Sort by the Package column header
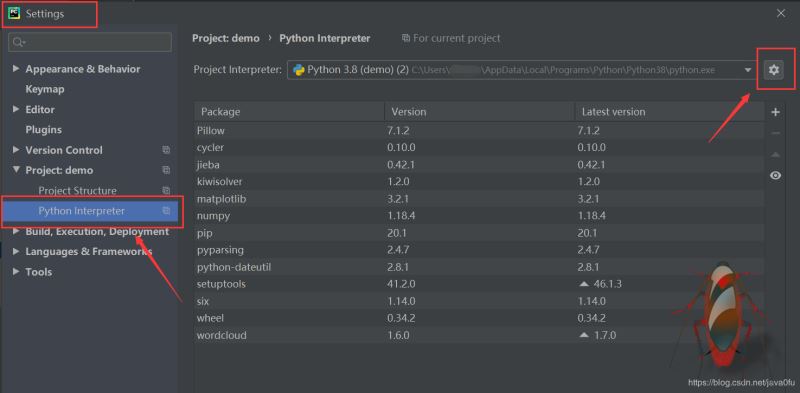This screenshot has width=800, height=393. point(289,112)
